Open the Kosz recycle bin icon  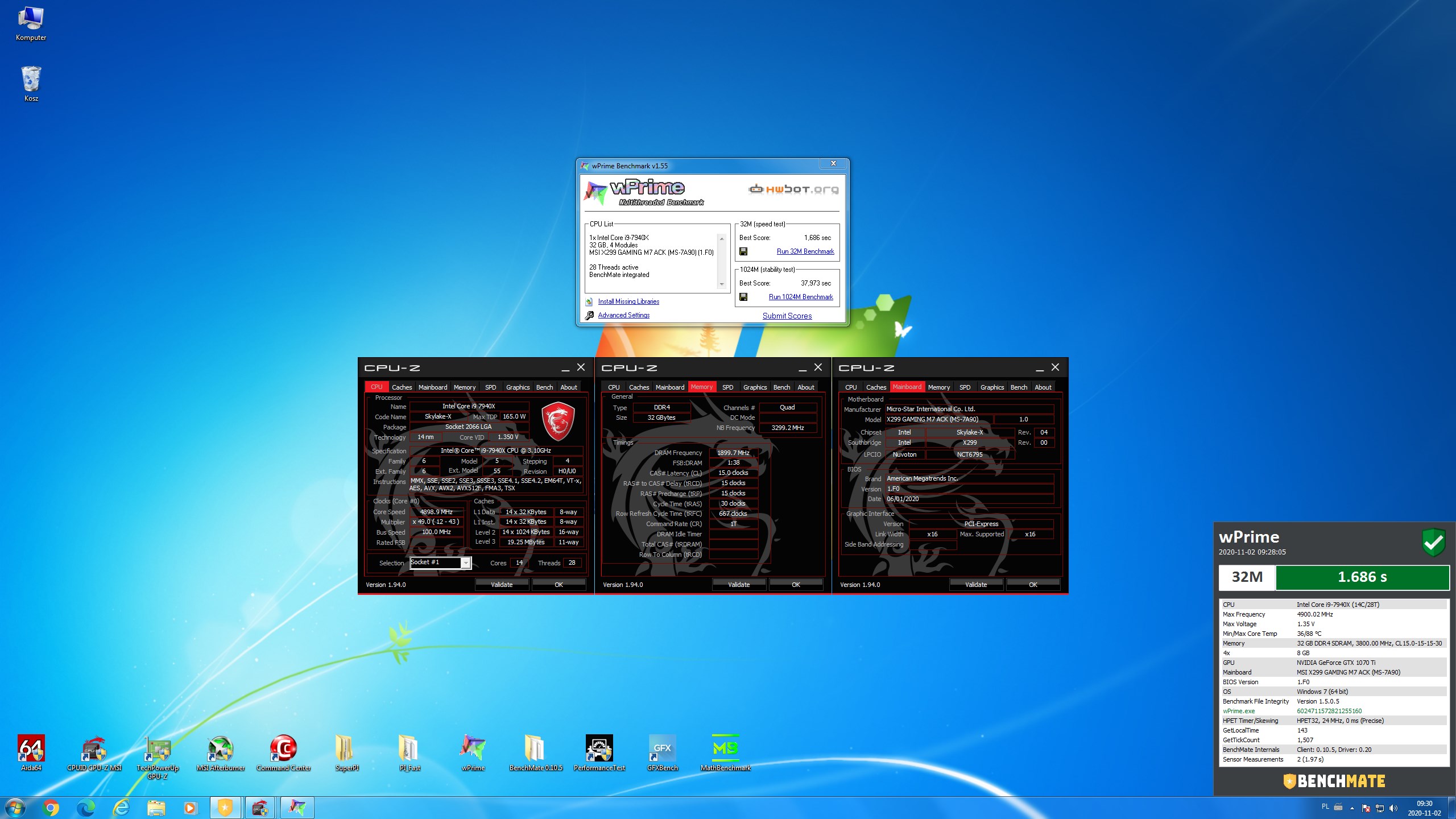pyautogui.click(x=31, y=84)
